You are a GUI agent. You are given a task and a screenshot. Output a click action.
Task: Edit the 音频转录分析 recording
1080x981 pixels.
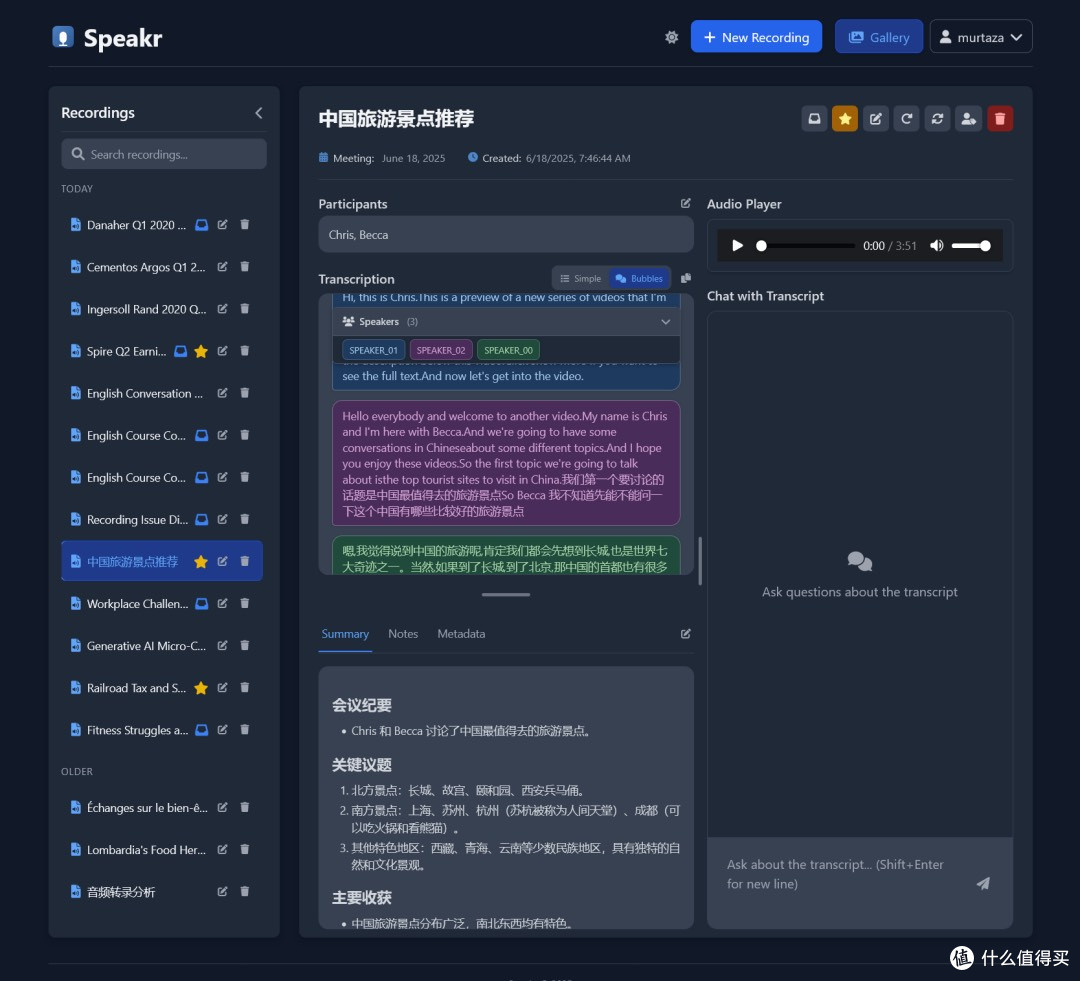coord(222,891)
